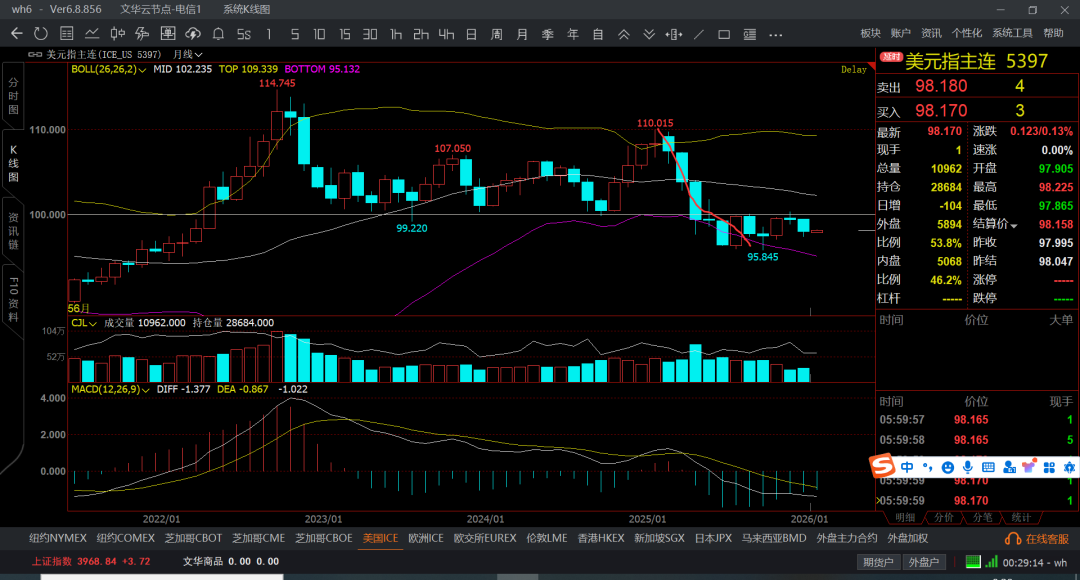1080x580 pixels.
Task: Click the lightning trend icon in toolbar
Action: [x=143, y=34]
